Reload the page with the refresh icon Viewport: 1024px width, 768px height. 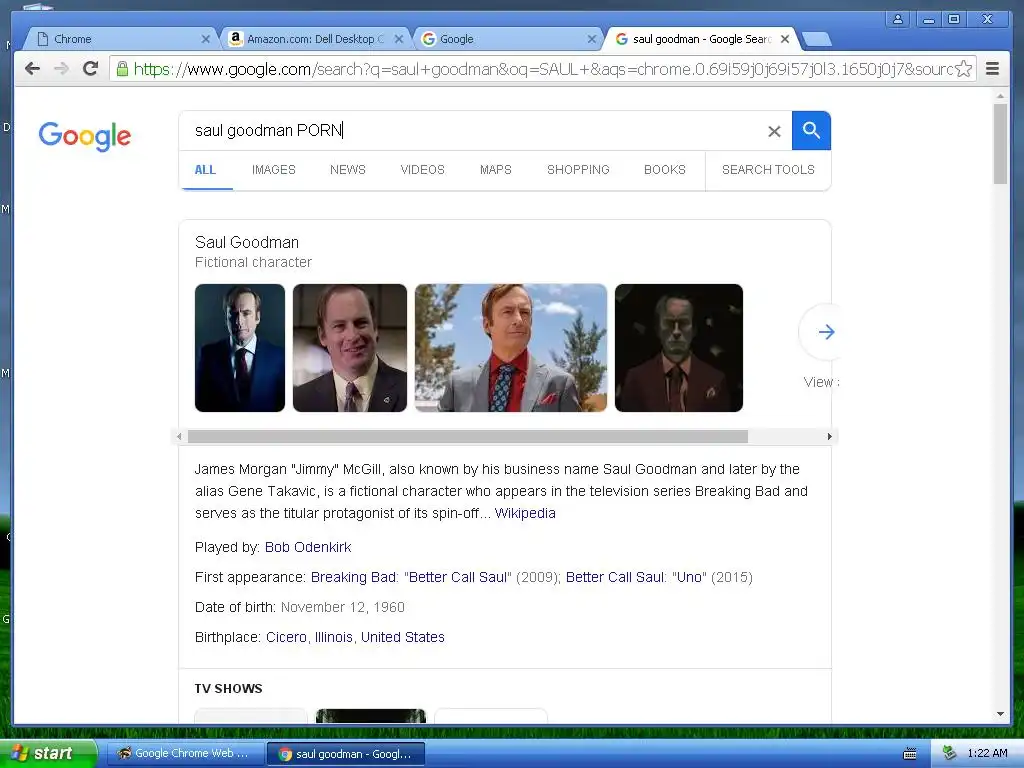[x=91, y=69]
